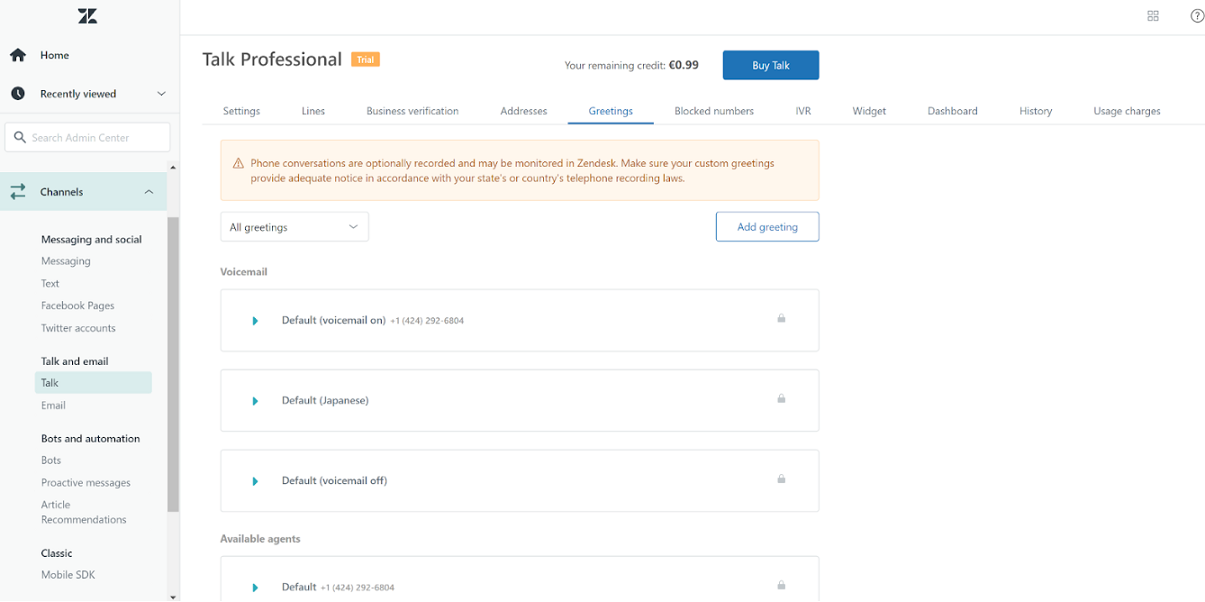Switch to the IVR tab
Image resolution: width=1205 pixels, height=602 pixels.
click(803, 111)
